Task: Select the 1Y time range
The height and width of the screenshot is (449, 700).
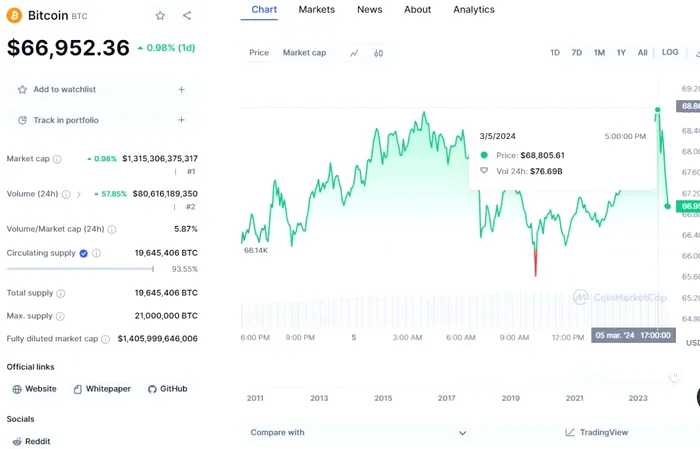Action: pyautogui.click(x=621, y=53)
